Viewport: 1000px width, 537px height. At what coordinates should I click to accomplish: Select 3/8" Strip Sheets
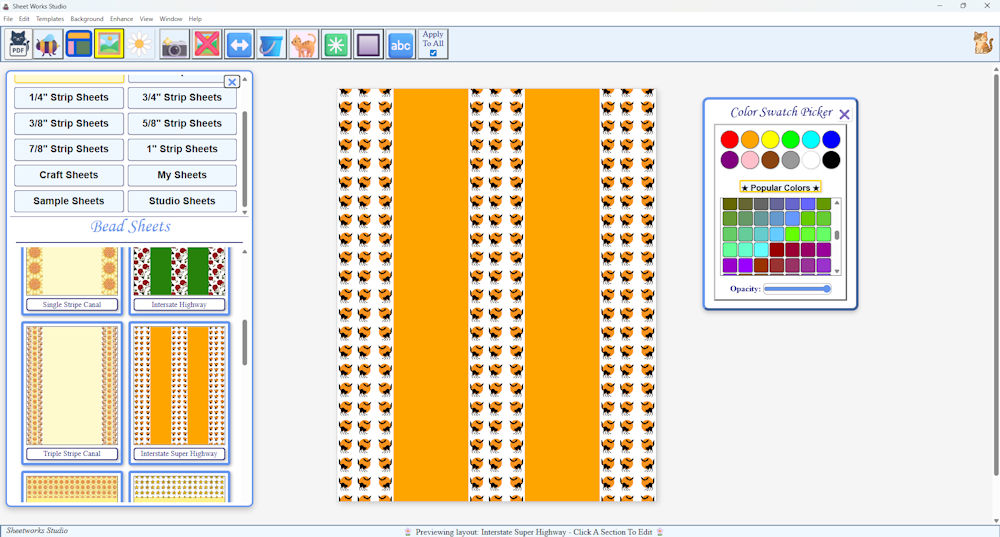click(69, 123)
